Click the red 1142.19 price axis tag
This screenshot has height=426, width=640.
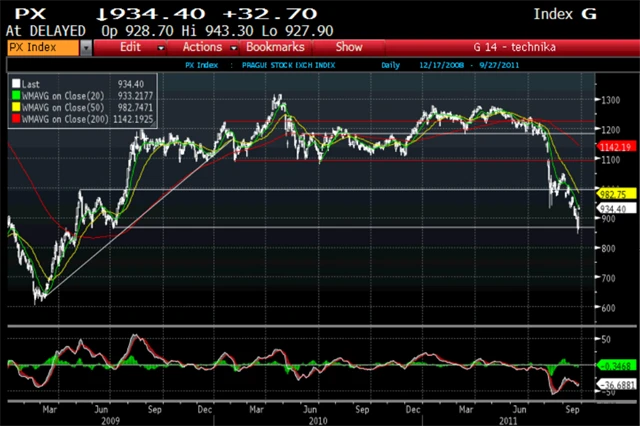(610, 146)
